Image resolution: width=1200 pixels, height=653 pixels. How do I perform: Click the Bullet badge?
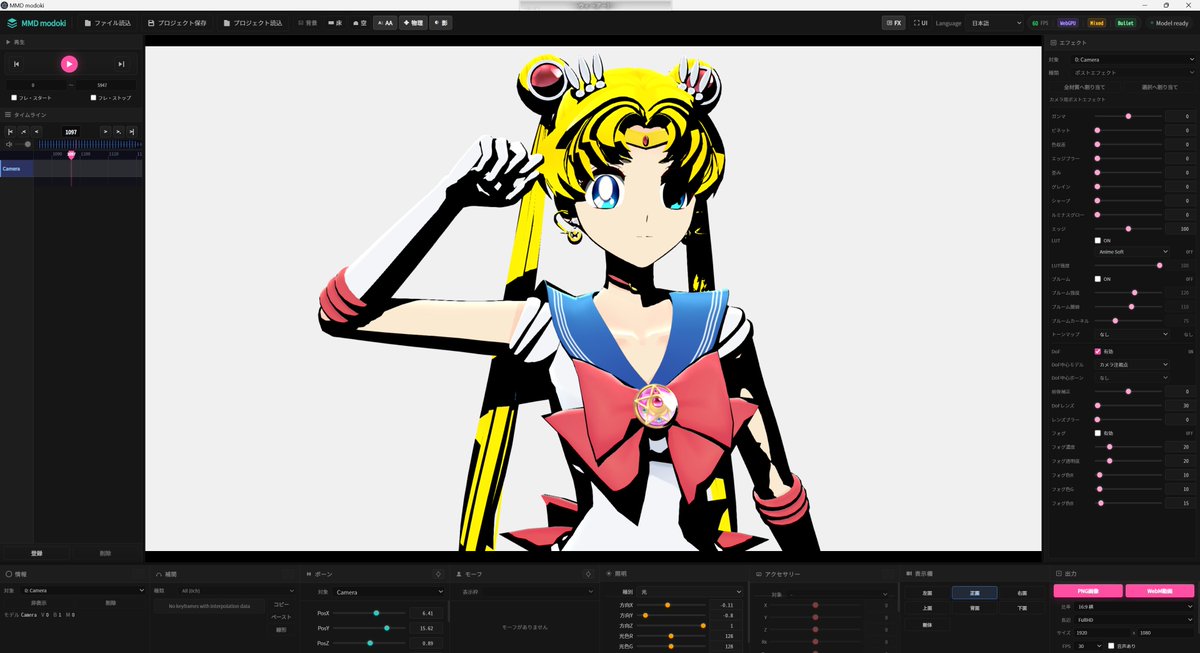click(1125, 22)
